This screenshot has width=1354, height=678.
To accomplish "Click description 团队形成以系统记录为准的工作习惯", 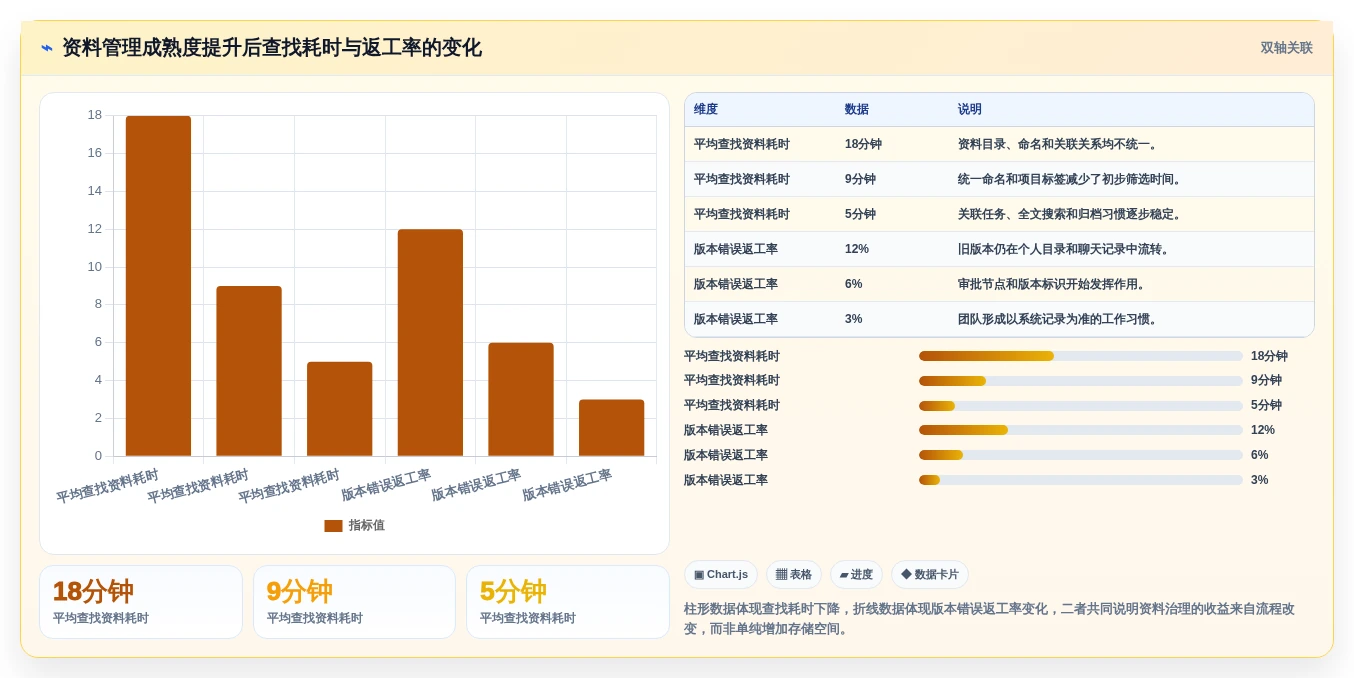I will [x=1060, y=319].
